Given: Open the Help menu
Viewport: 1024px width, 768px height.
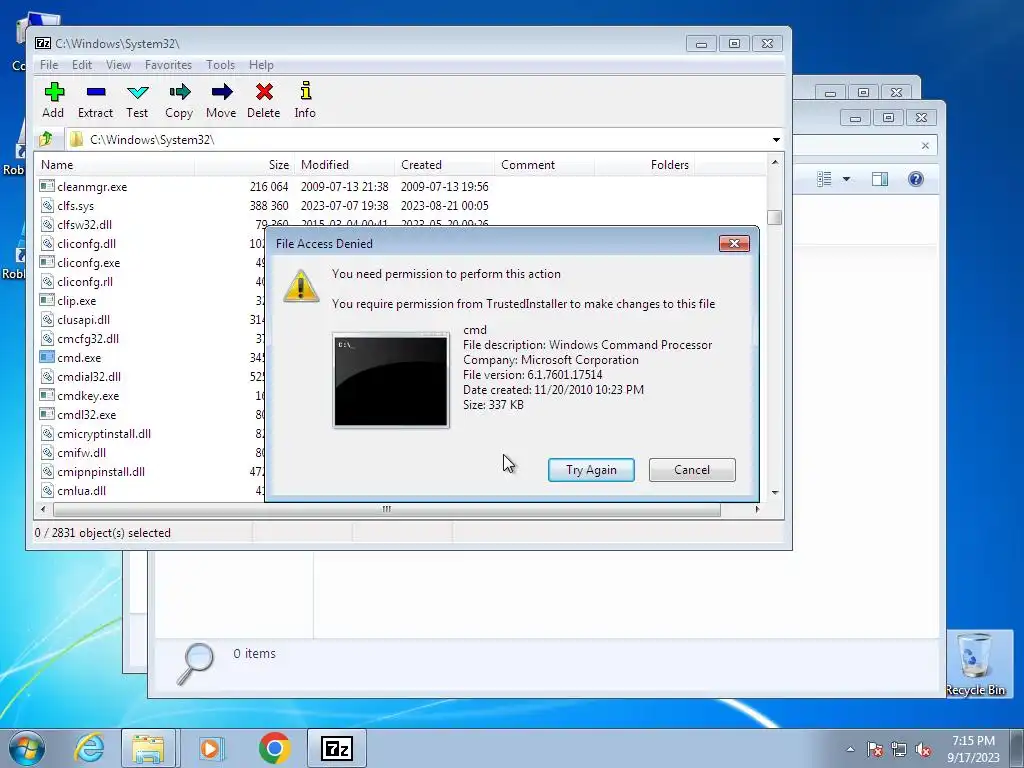Looking at the screenshot, I should click(261, 65).
